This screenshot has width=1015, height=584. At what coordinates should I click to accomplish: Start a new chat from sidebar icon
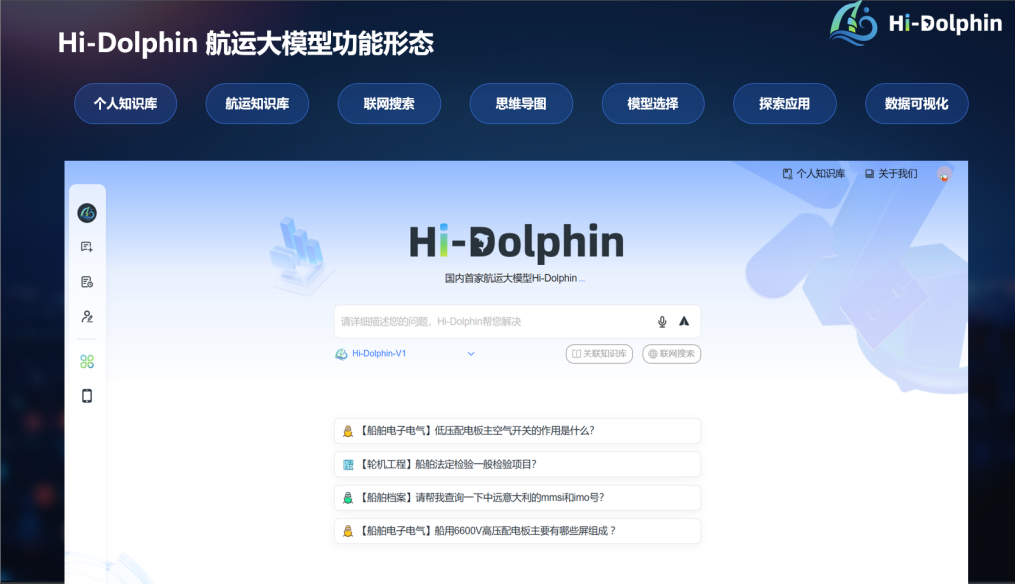87,247
